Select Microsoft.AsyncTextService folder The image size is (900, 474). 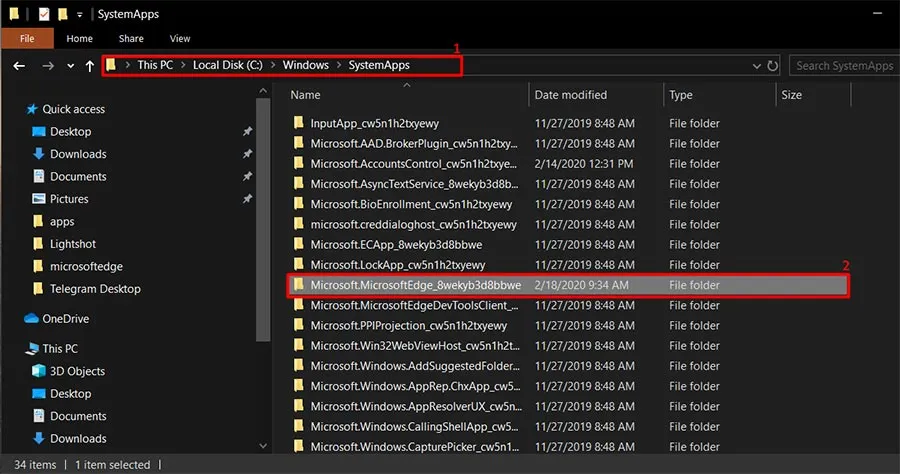[x=414, y=184]
